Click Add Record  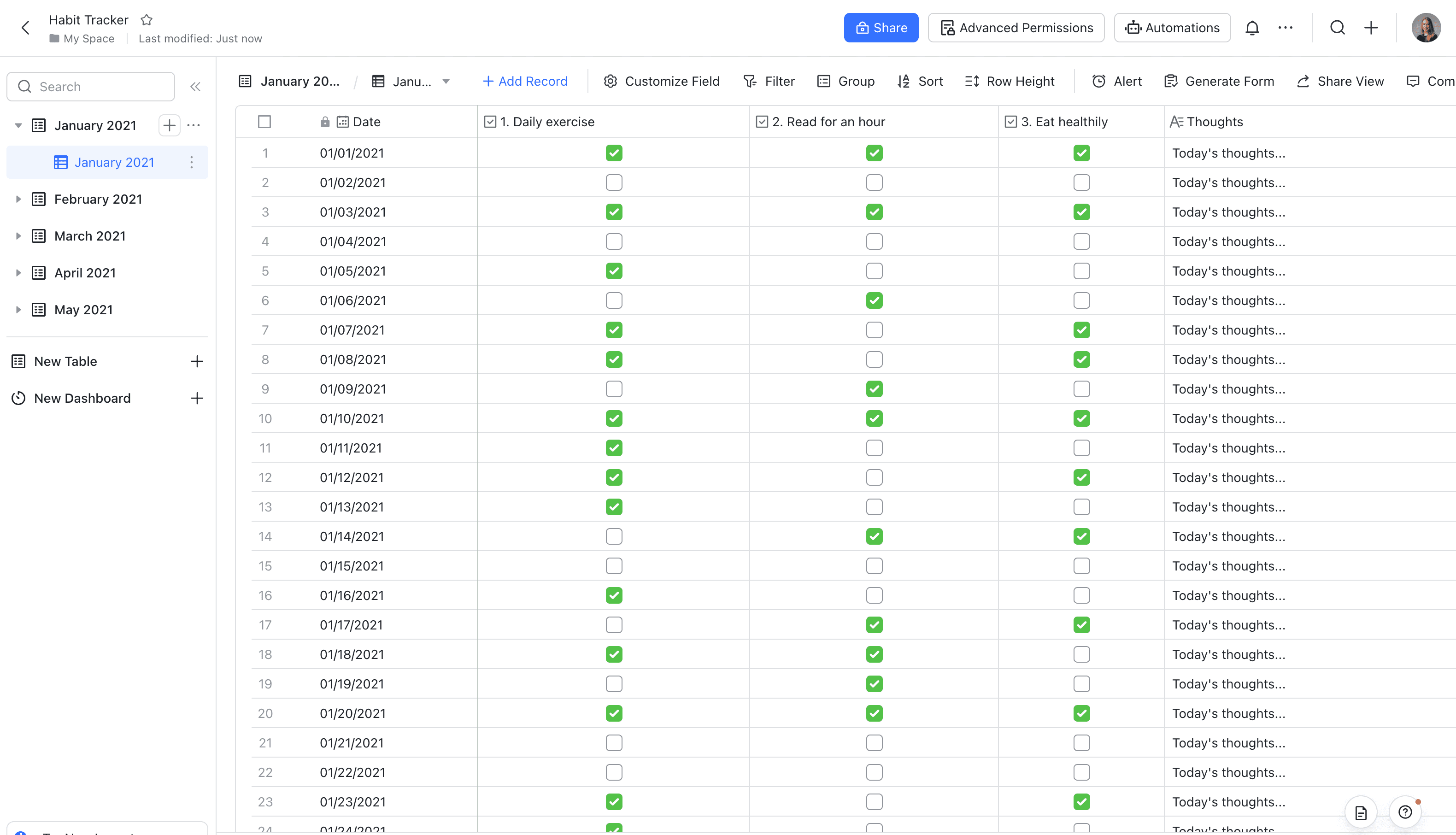525,82
